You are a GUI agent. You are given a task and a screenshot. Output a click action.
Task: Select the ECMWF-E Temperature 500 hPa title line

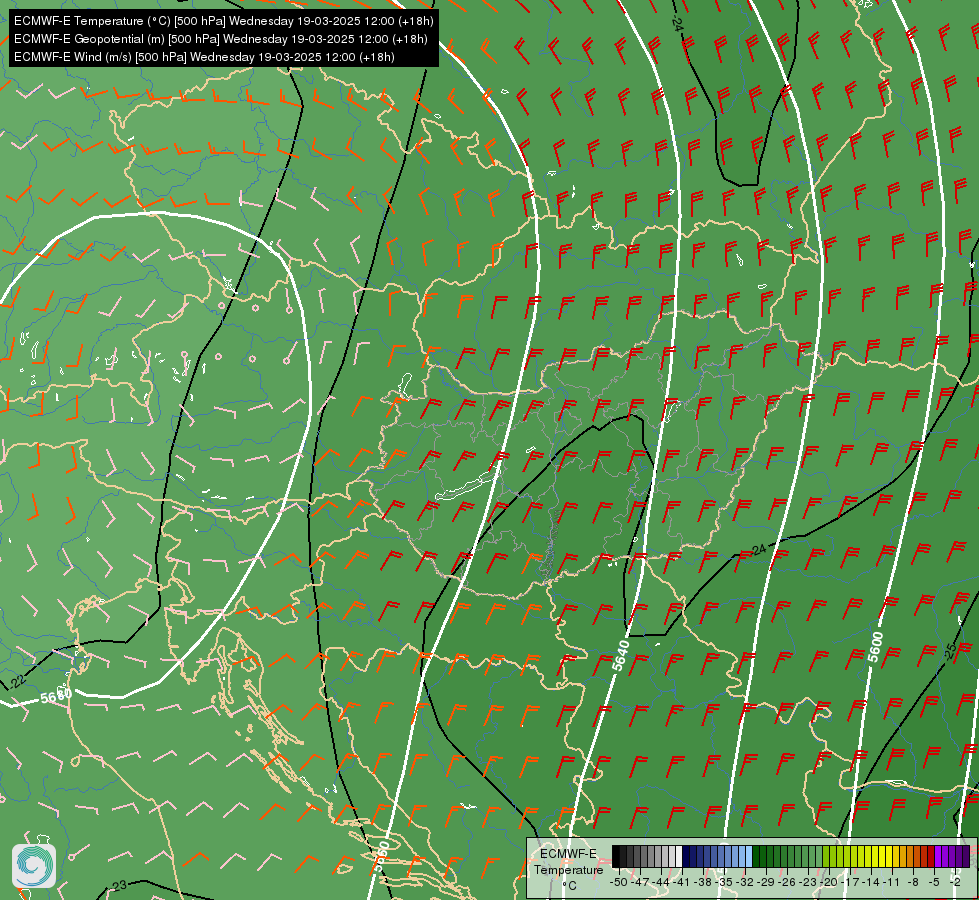click(x=224, y=21)
